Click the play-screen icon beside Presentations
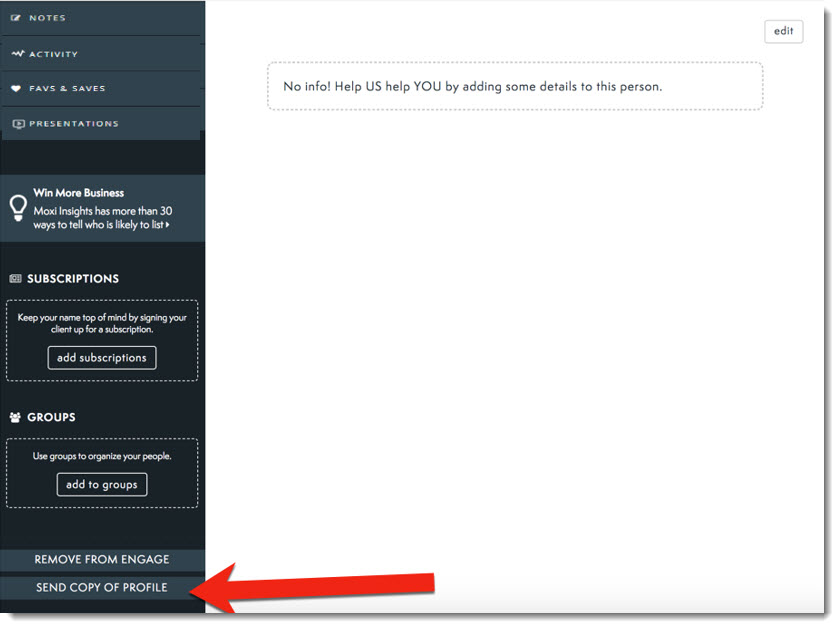The image size is (839, 628). 18,124
